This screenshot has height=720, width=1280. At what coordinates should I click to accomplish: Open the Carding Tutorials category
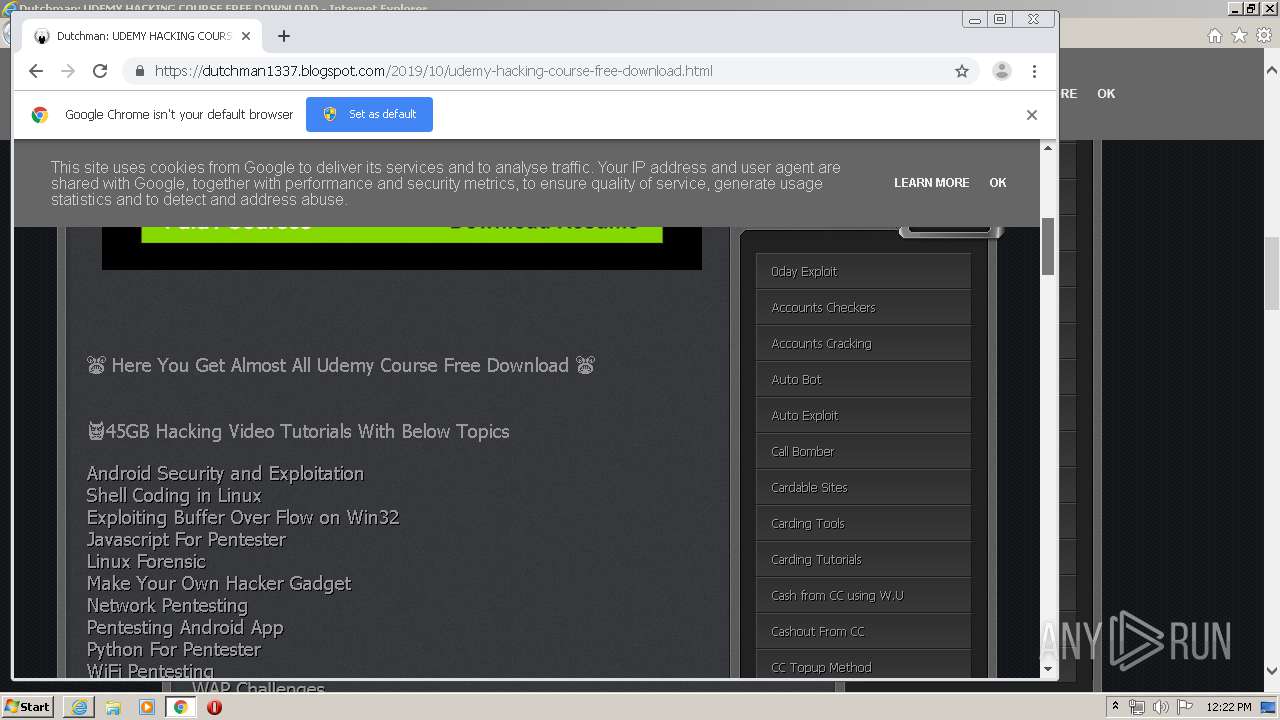pos(864,559)
